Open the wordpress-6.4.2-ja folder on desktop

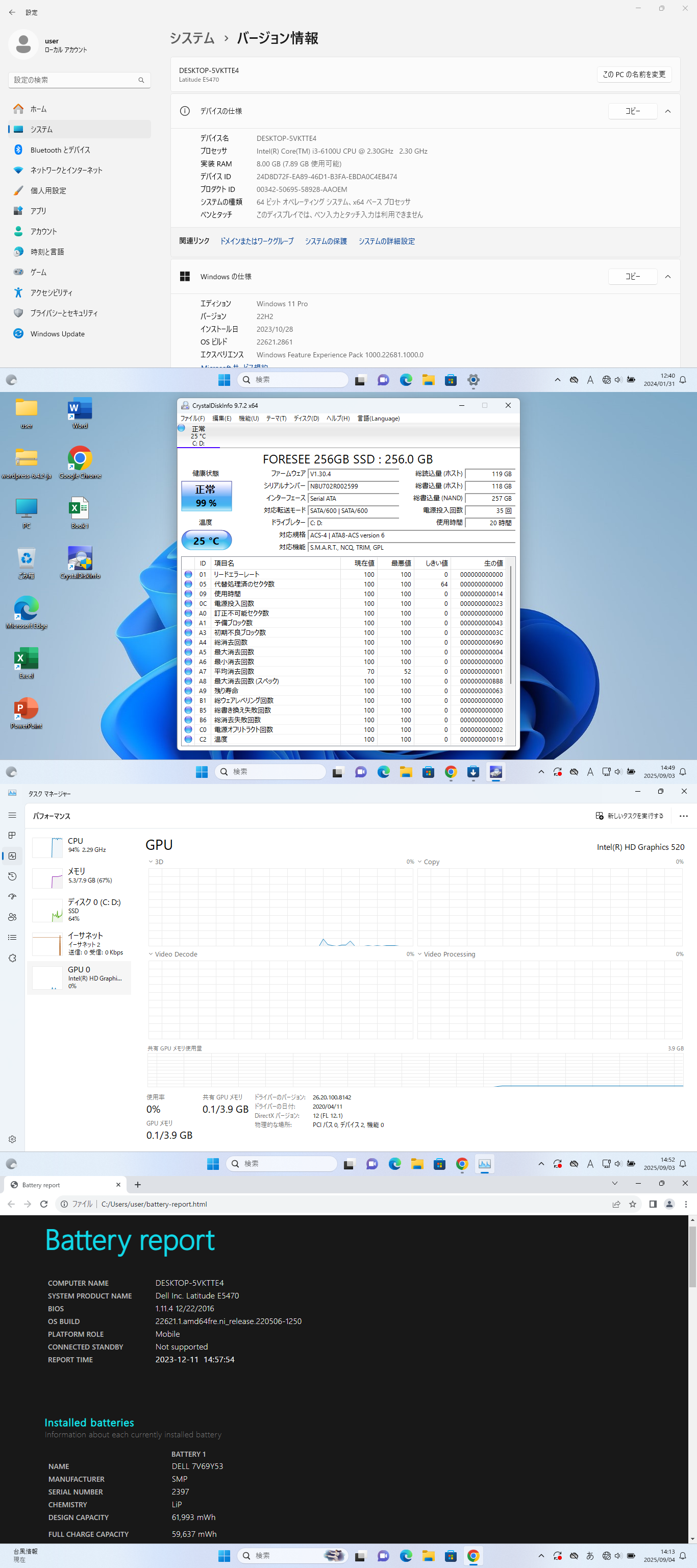(x=26, y=462)
